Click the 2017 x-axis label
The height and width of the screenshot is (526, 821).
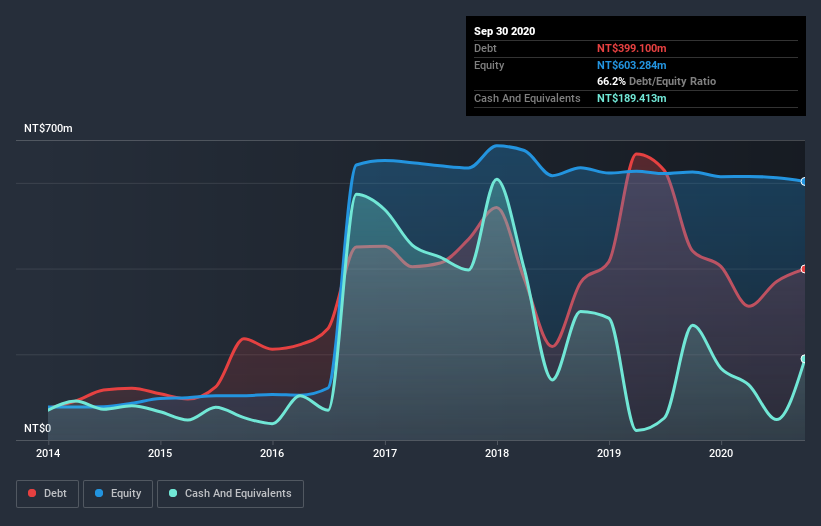point(385,453)
